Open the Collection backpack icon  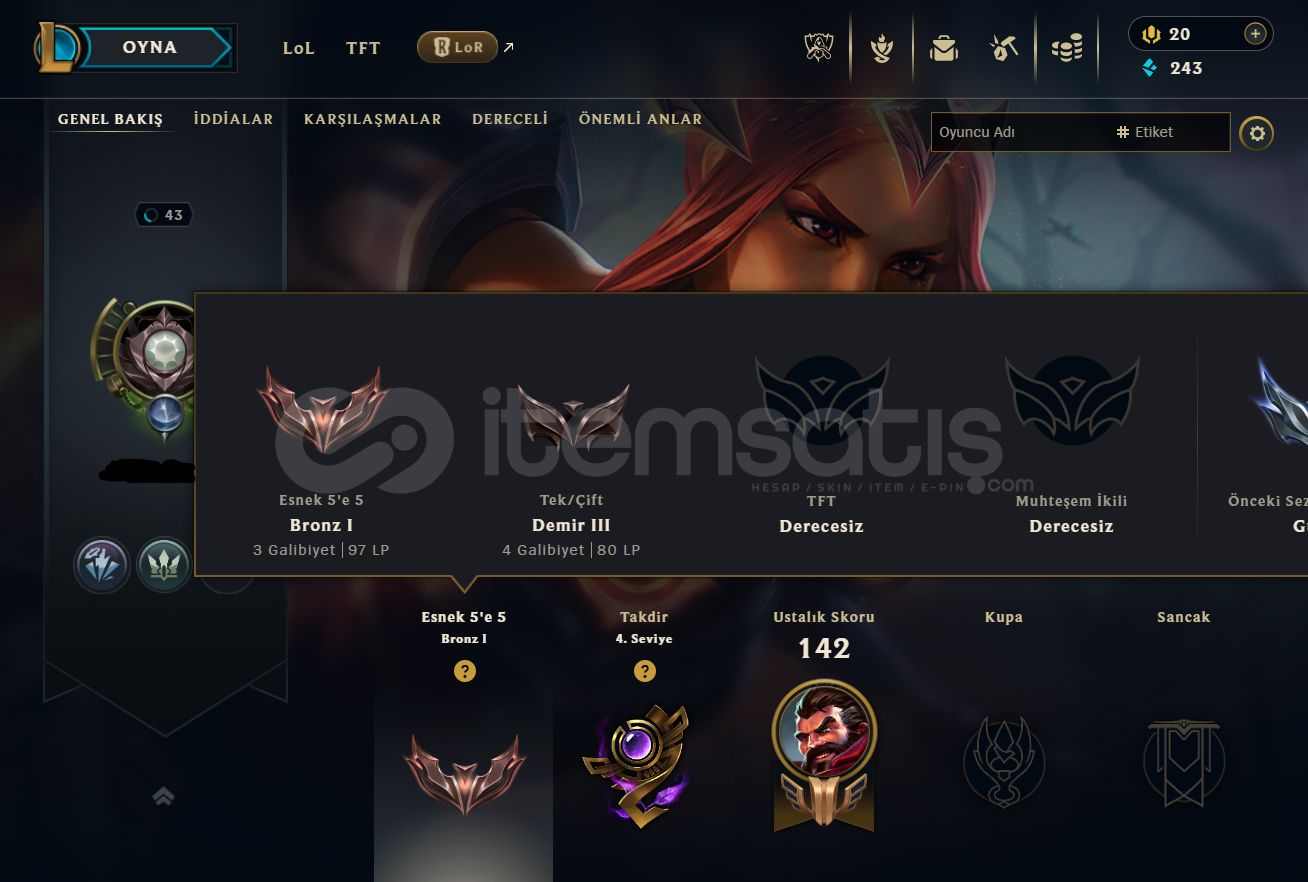click(943, 47)
